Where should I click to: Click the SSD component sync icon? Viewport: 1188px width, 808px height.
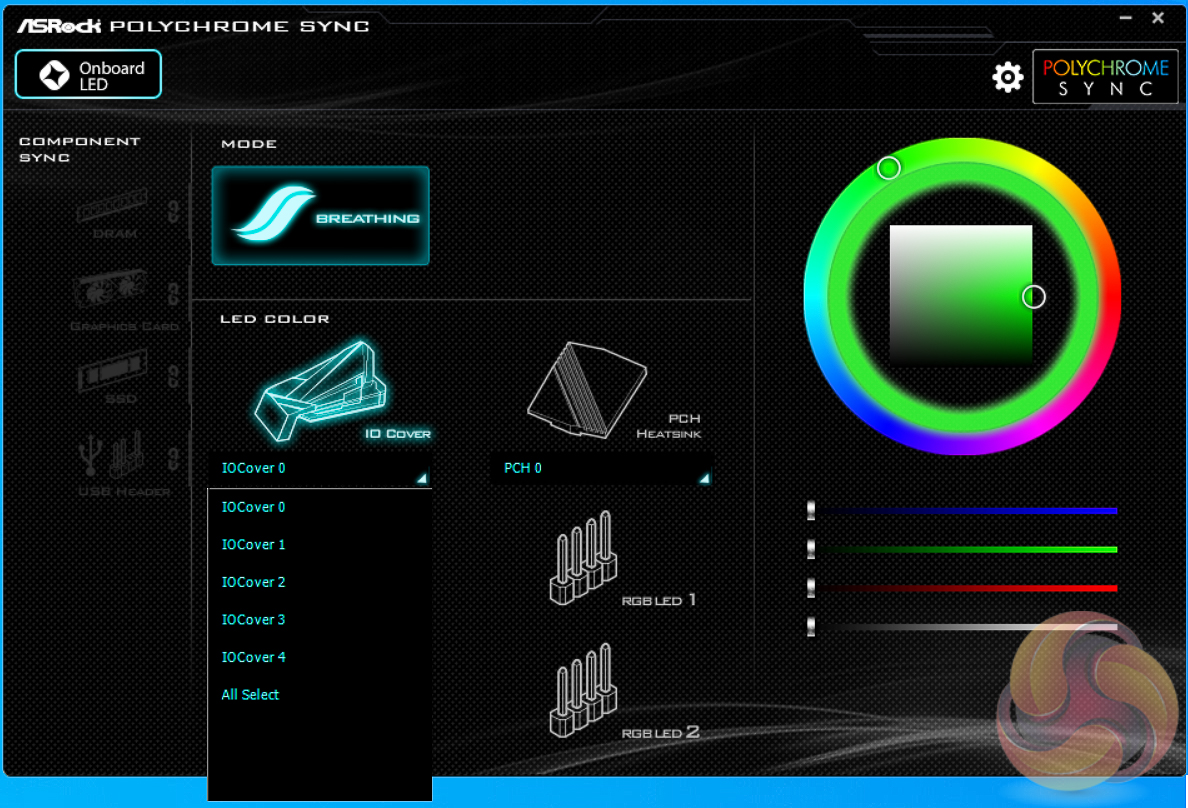pos(113,371)
